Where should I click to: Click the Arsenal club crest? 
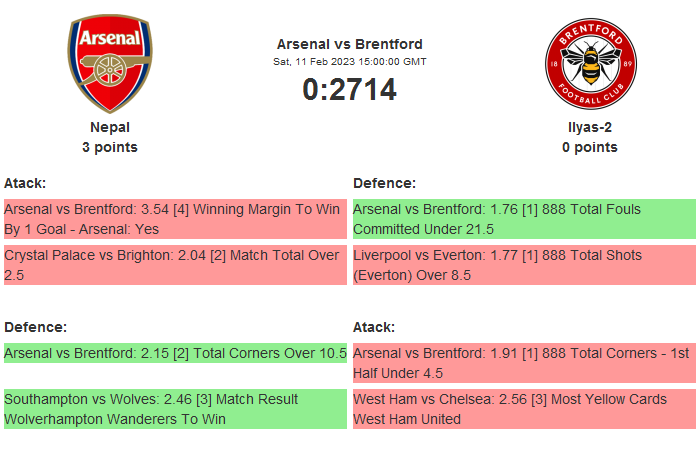point(110,64)
